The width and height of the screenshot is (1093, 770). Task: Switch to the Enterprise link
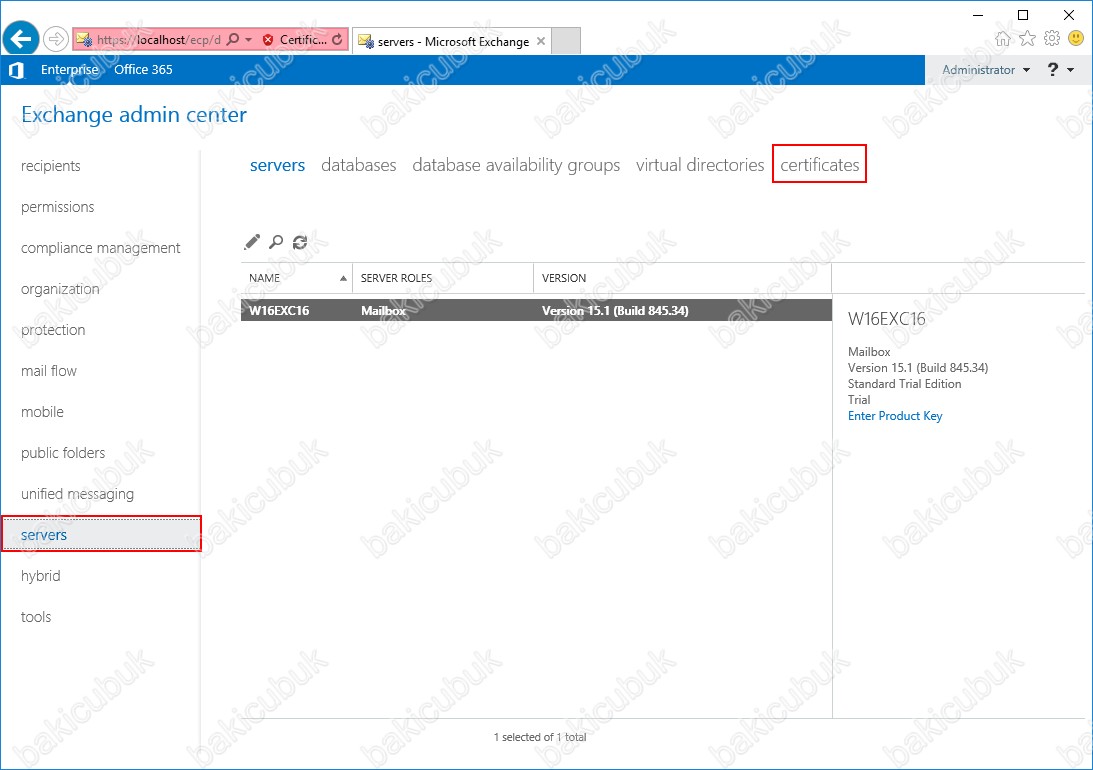point(70,70)
